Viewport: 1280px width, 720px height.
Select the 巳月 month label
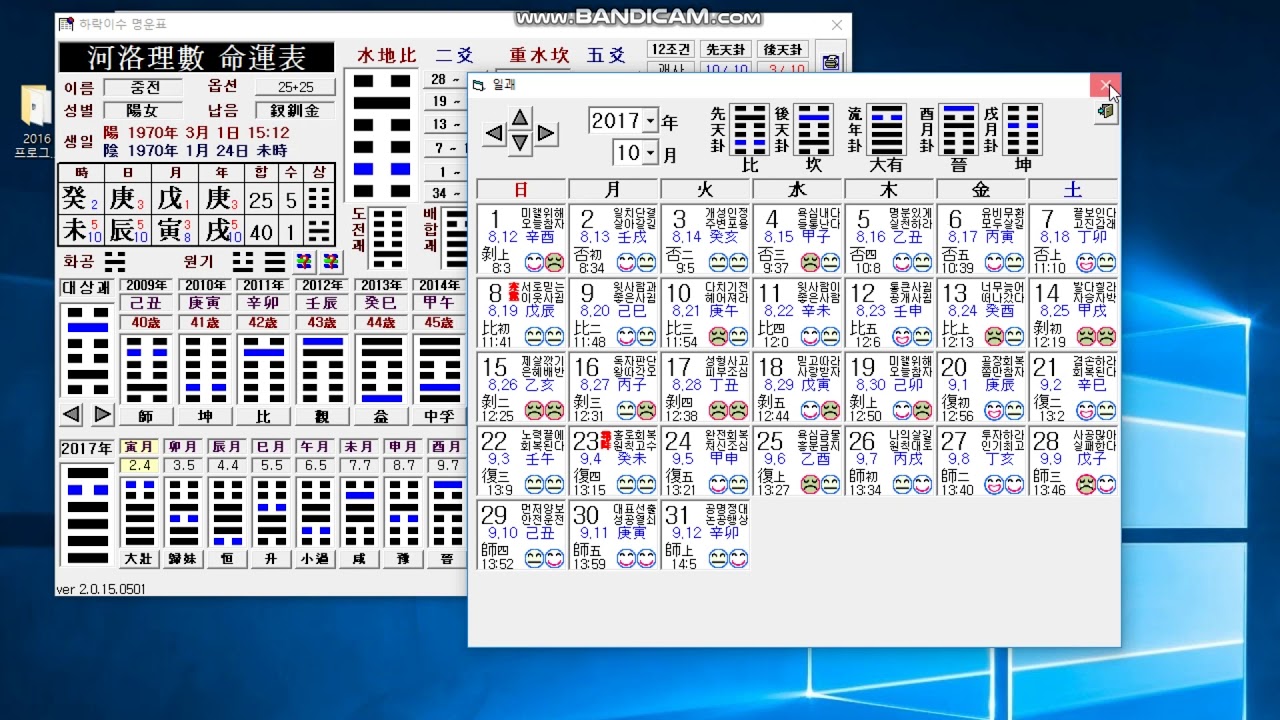point(271,447)
